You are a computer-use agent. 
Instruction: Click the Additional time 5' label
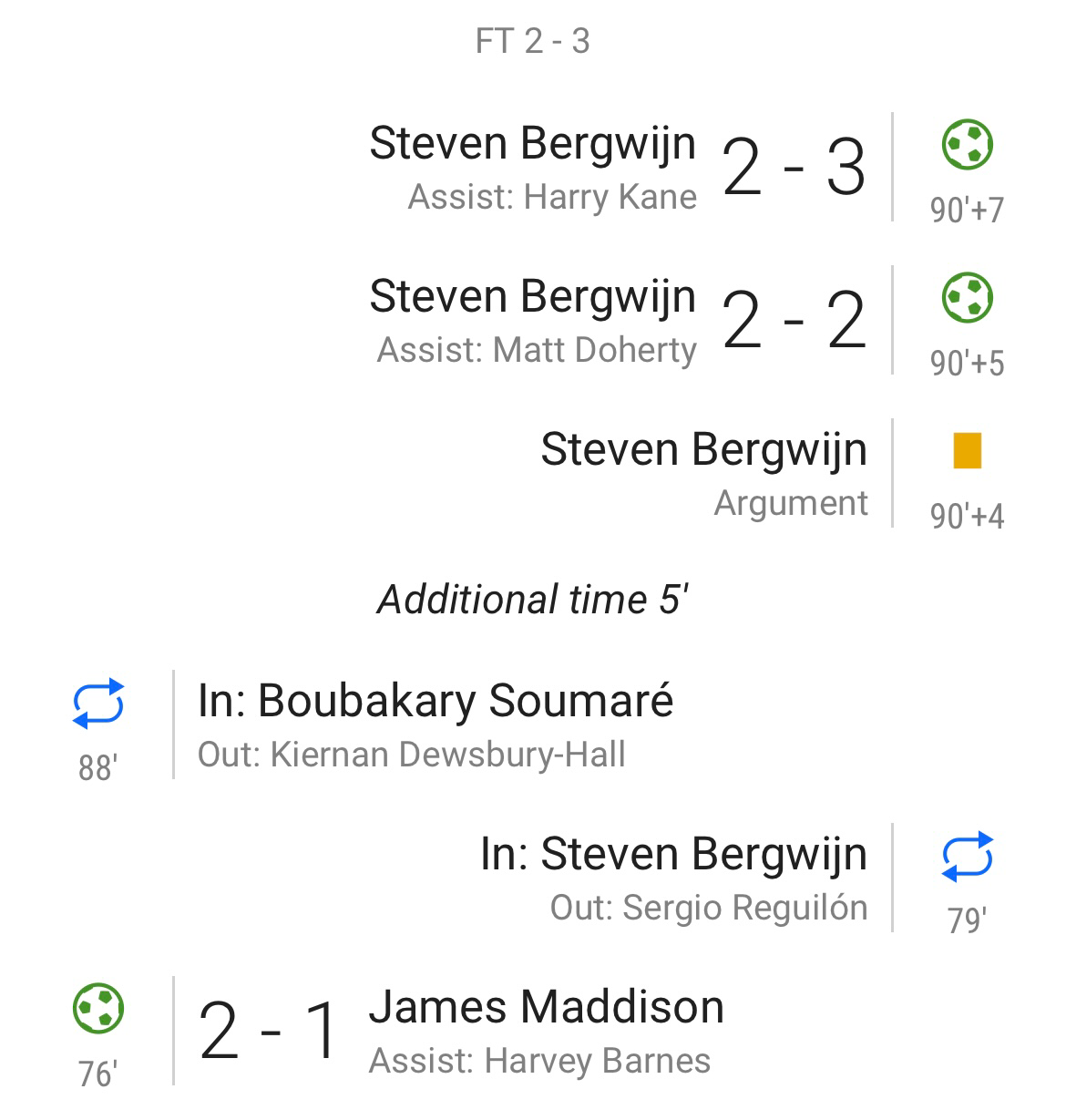533,600
